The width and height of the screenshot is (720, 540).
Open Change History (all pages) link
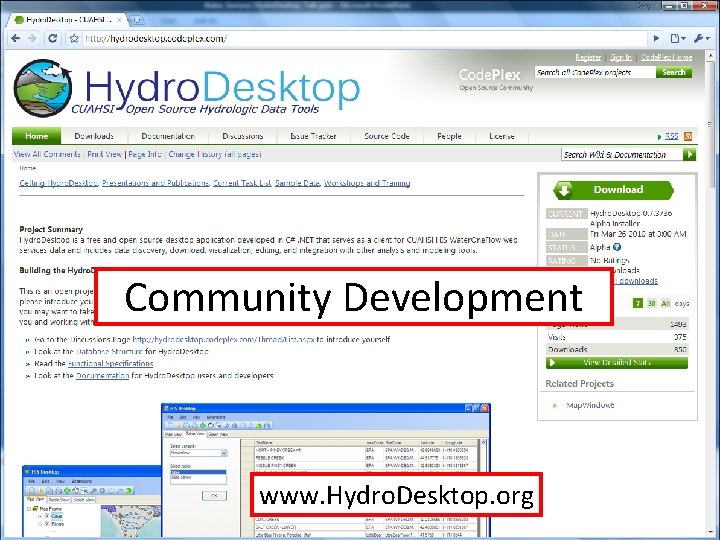click(x=214, y=154)
